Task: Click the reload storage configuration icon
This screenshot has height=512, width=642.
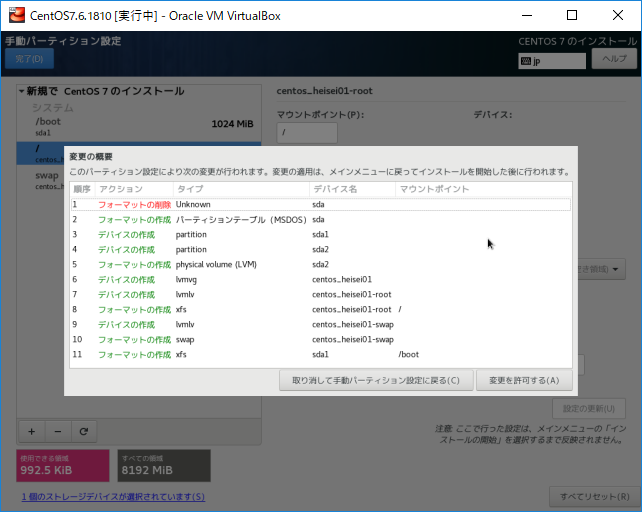Action: click(84, 431)
